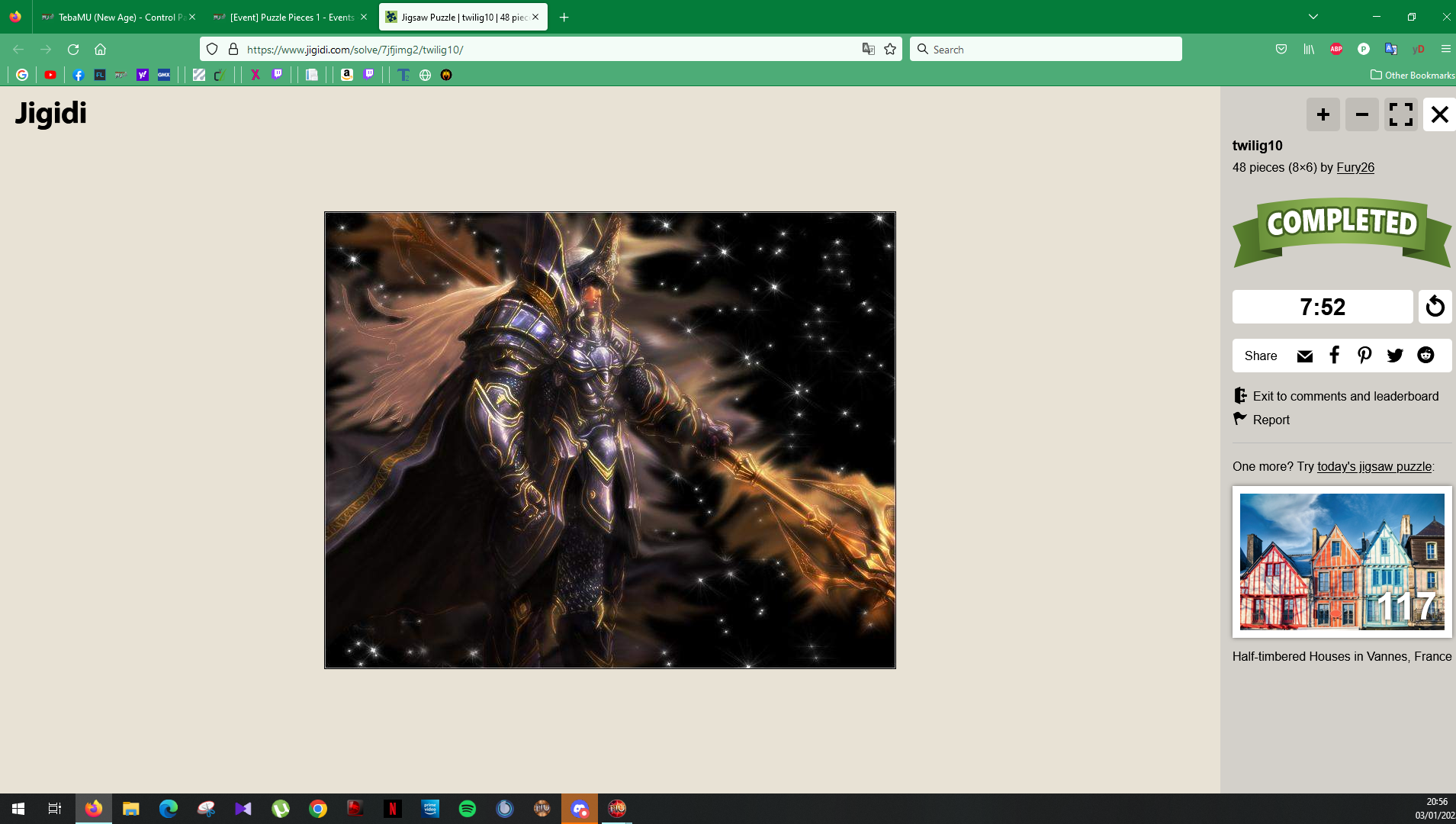Open Prime Video from the taskbar
The image size is (1456, 824).
pyautogui.click(x=430, y=809)
